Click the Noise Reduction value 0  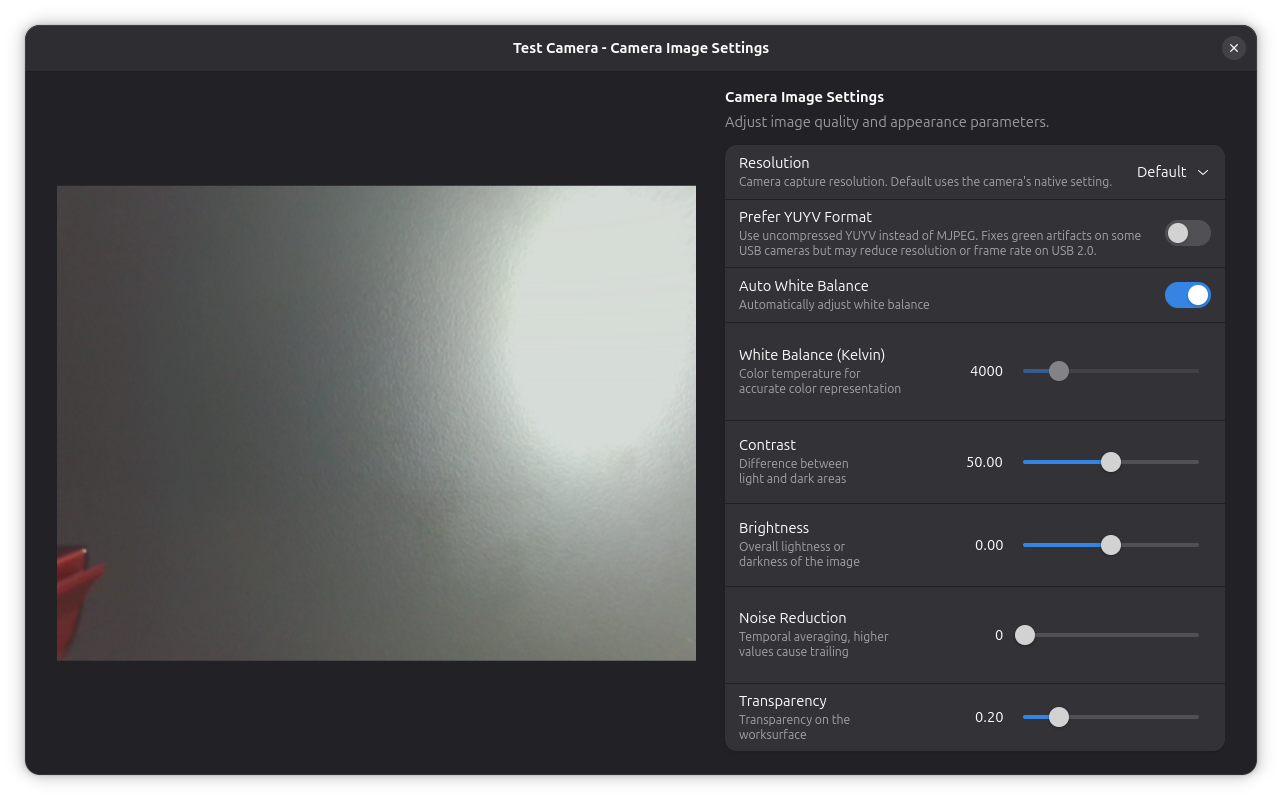(999, 635)
